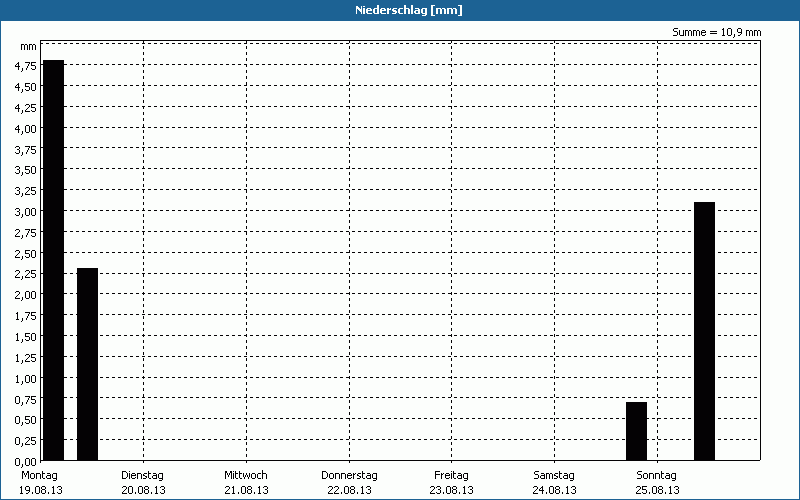Click the date 19.08.13
Screen dimensions: 800x500
[41, 490]
